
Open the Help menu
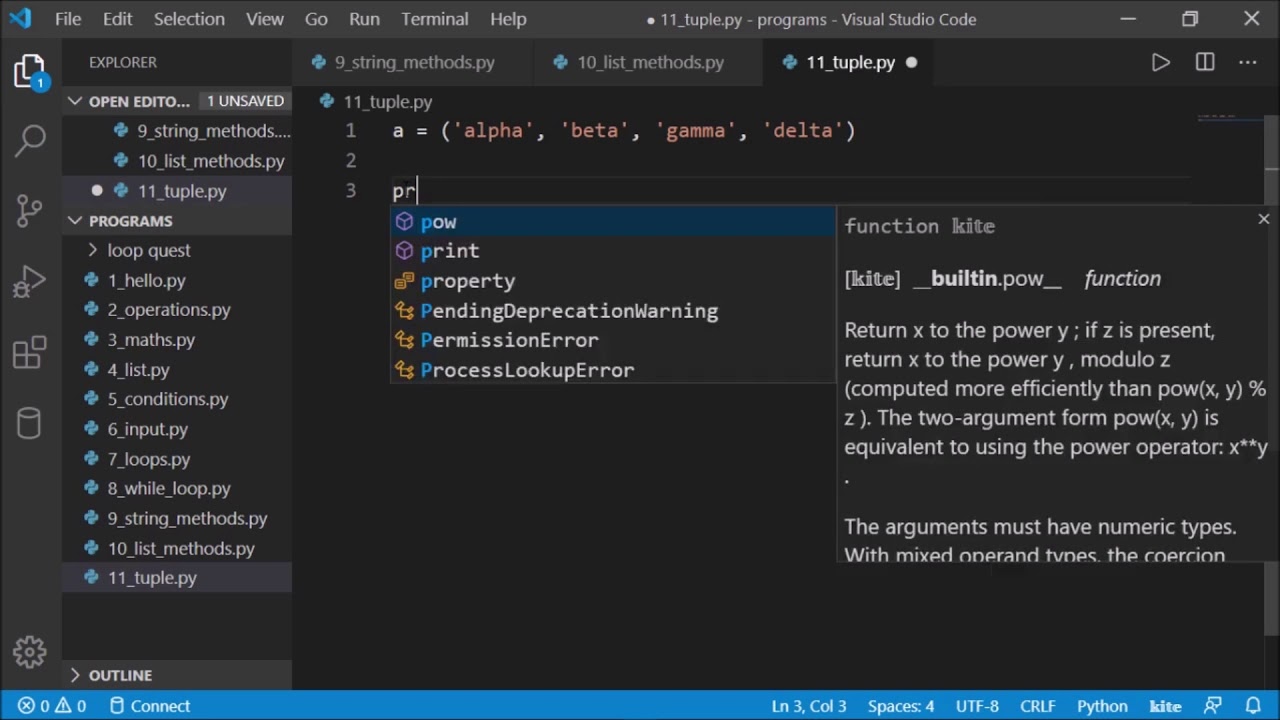coord(508,19)
